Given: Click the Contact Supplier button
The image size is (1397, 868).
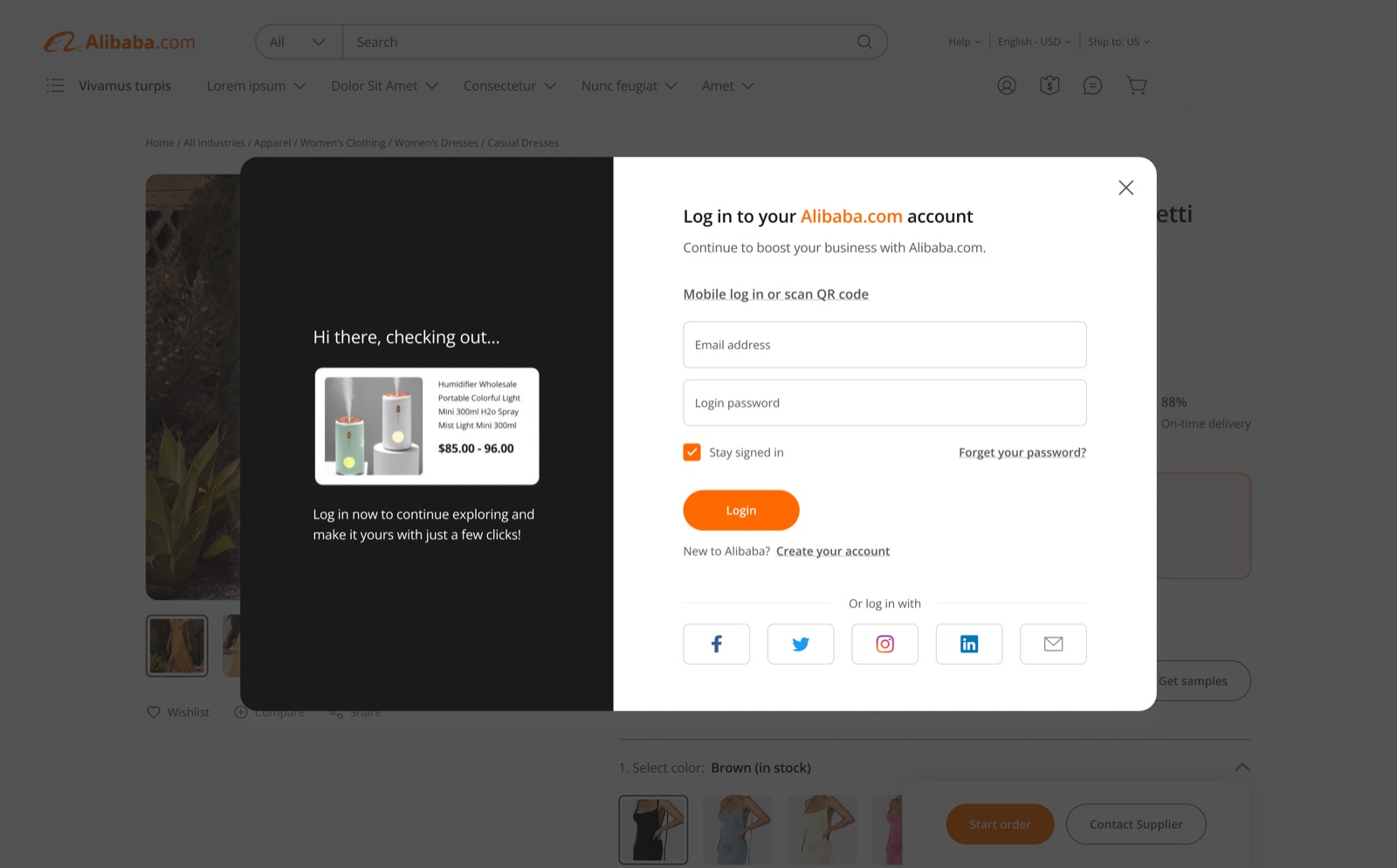Looking at the screenshot, I should [1136, 824].
